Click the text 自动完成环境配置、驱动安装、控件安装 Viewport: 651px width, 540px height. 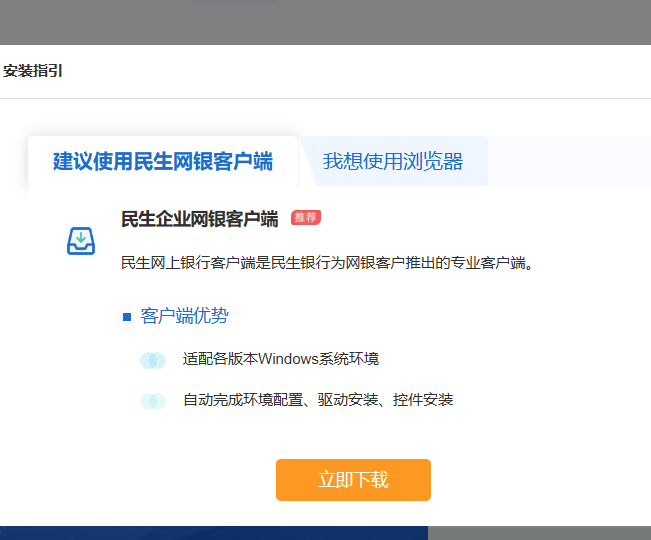(x=318, y=400)
